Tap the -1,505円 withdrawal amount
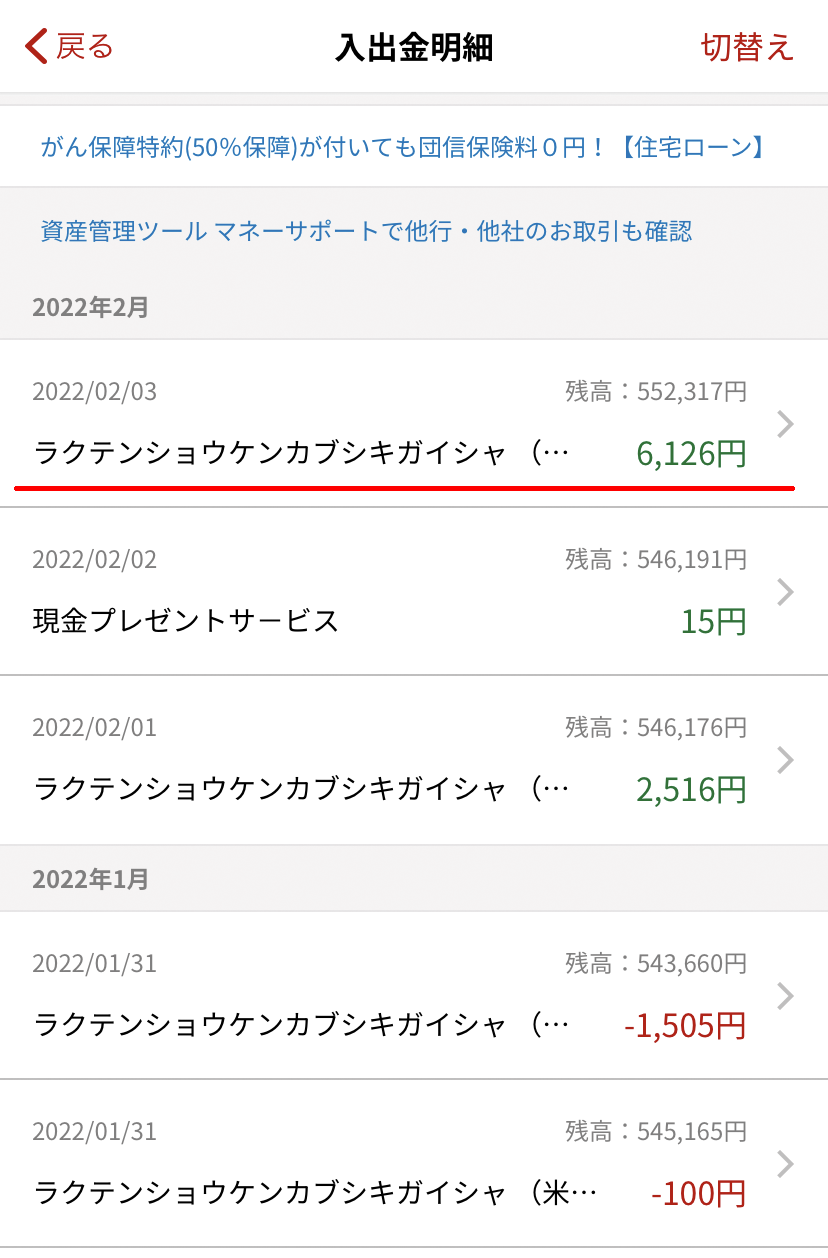 pos(684,1026)
